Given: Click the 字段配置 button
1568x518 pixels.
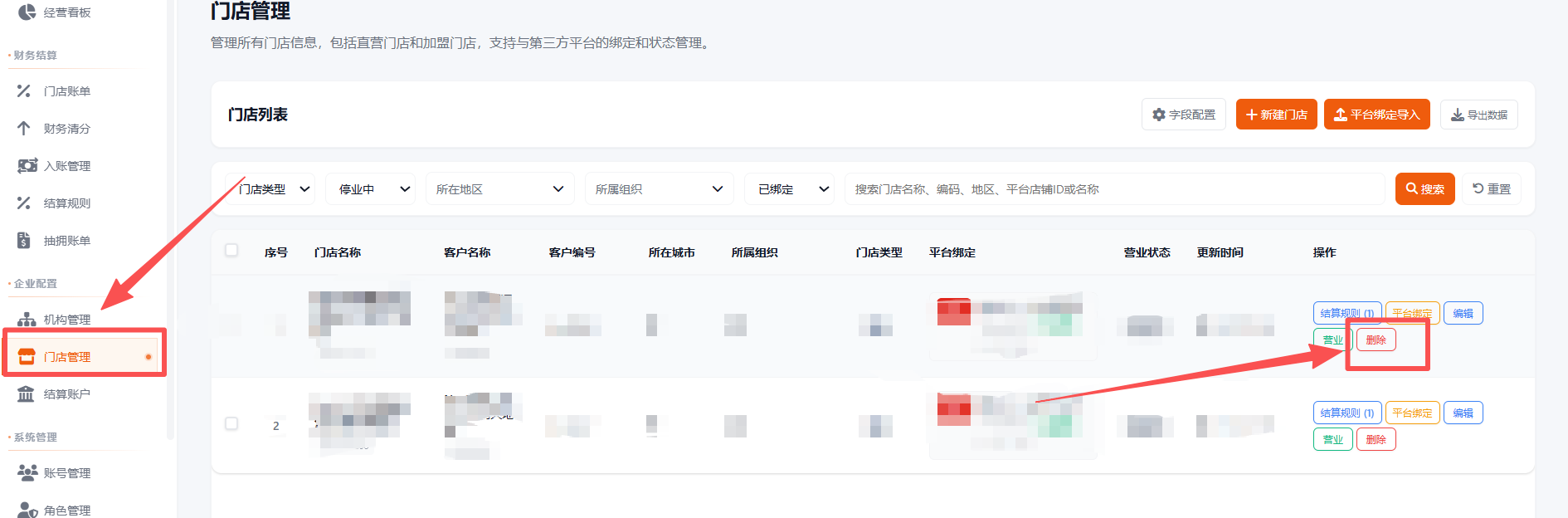Looking at the screenshot, I should point(1184,115).
